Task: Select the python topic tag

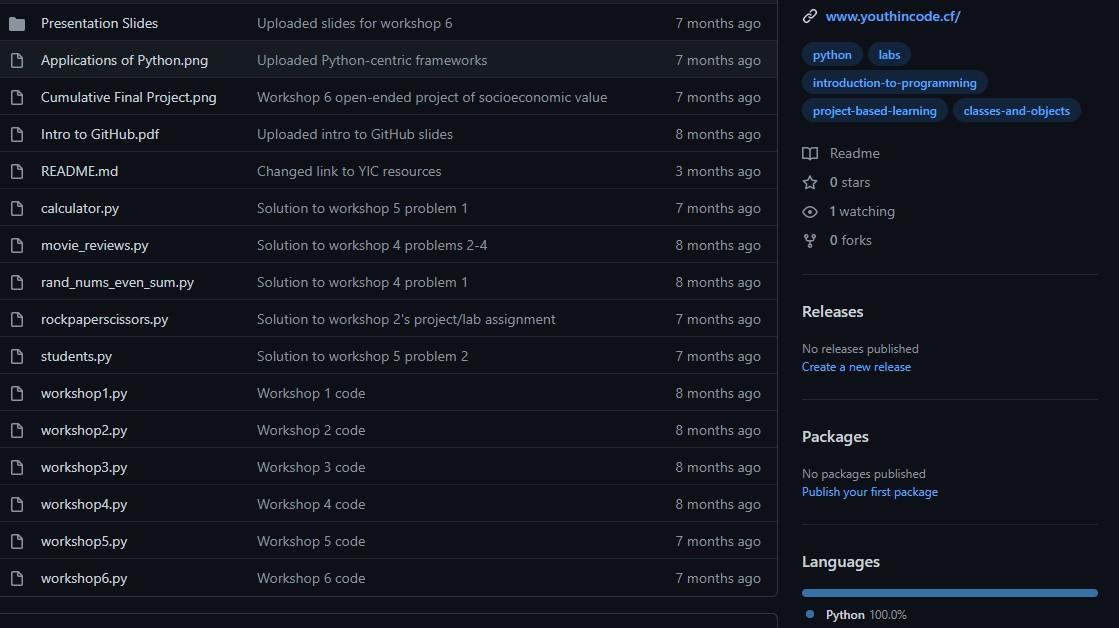Action: (832, 55)
